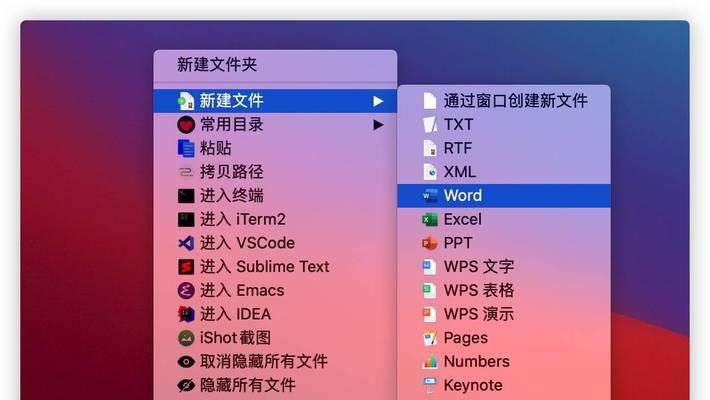Click the VSCode logo icon

[x=186, y=243]
